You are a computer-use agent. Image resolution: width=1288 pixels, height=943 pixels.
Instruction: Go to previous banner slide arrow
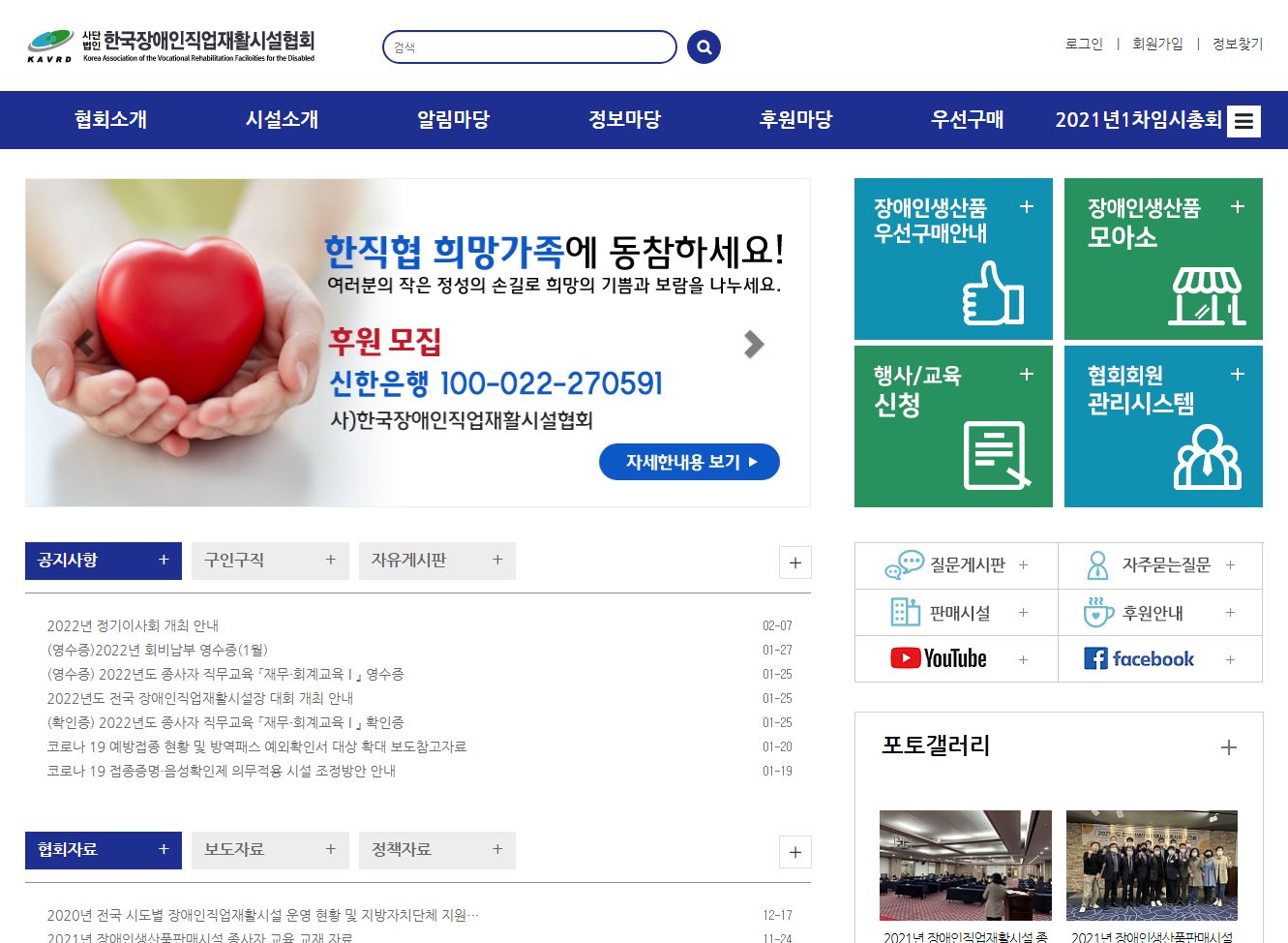[84, 344]
